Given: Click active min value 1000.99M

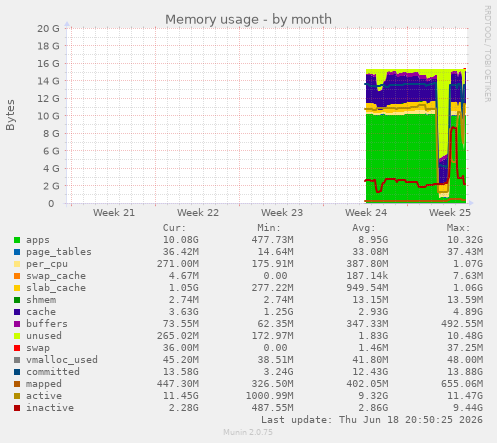Looking at the screenshot, I should pyautogui.click(x=270, y=396).
